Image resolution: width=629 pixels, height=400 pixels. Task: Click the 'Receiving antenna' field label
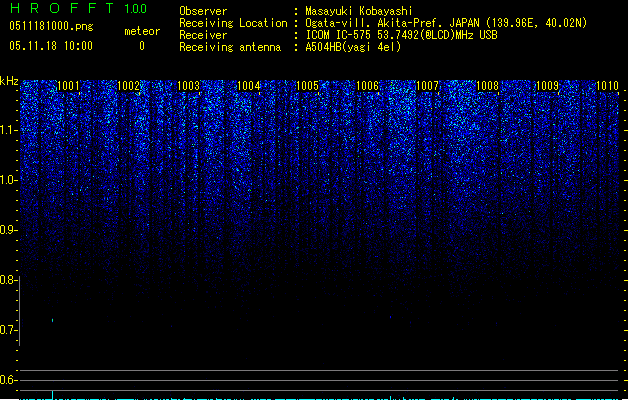pyautogui.click(x=230, y=47)
